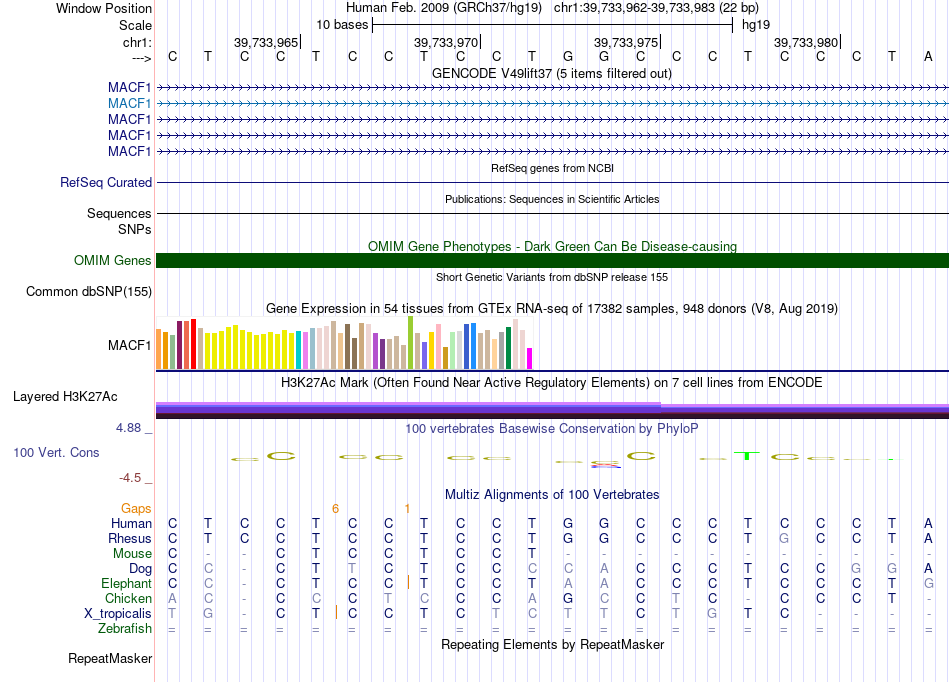Screen dimensions: 950x682
Task: Open the RepeatMasker track label
Action: pyautogui.click(x=110, y=659)
